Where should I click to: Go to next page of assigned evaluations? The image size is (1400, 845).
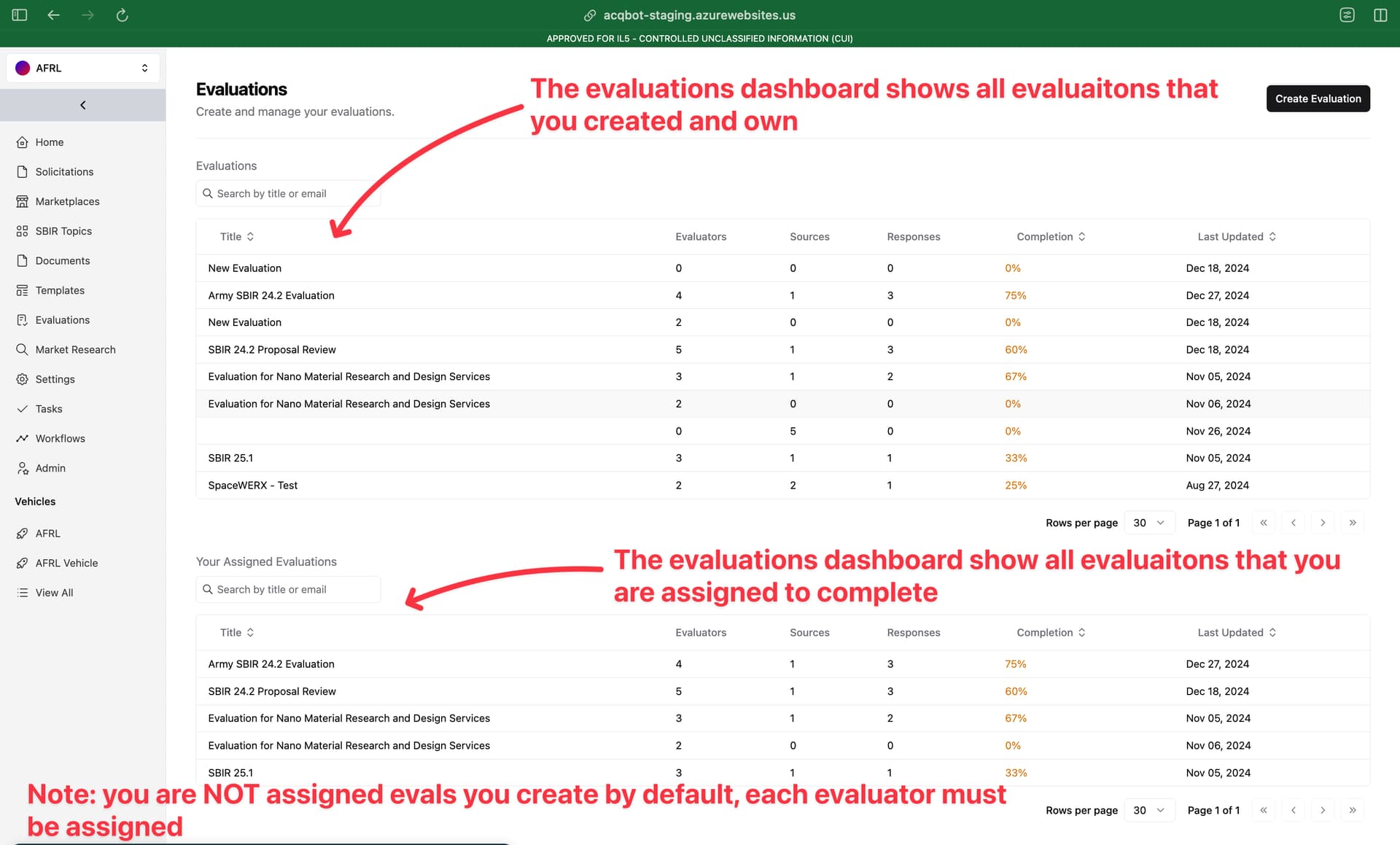point(1323,810)
